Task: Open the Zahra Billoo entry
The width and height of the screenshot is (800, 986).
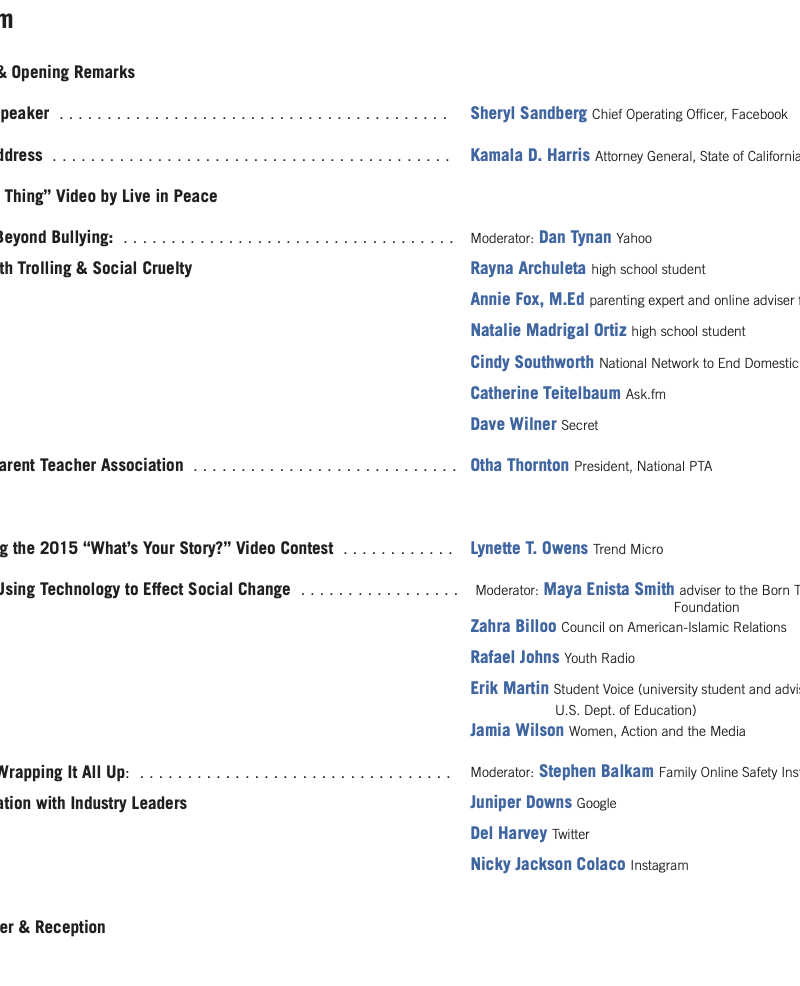Action: [x=513, y=627]
